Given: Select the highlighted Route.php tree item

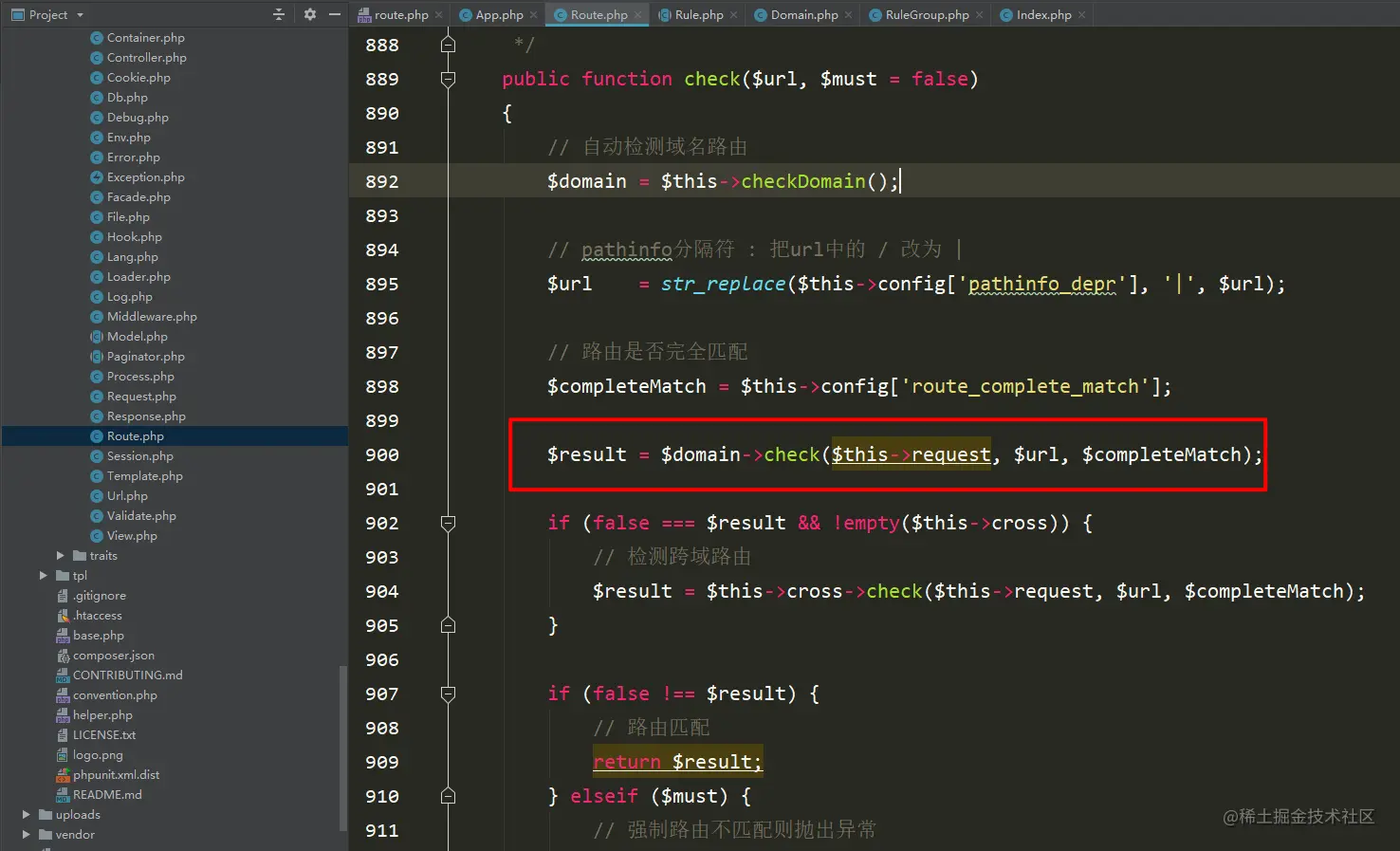Looking at the screenshot, I should pos(175,436).
